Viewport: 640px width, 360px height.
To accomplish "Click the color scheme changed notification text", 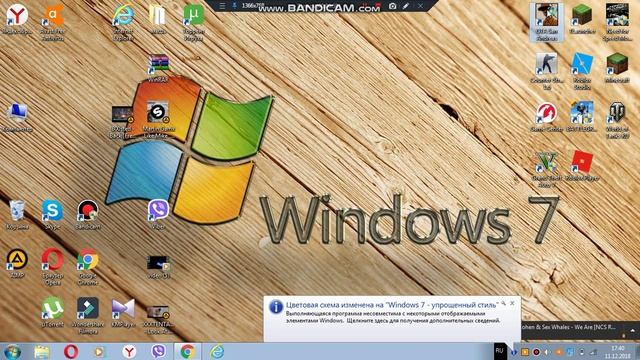I will coord(391,305).
